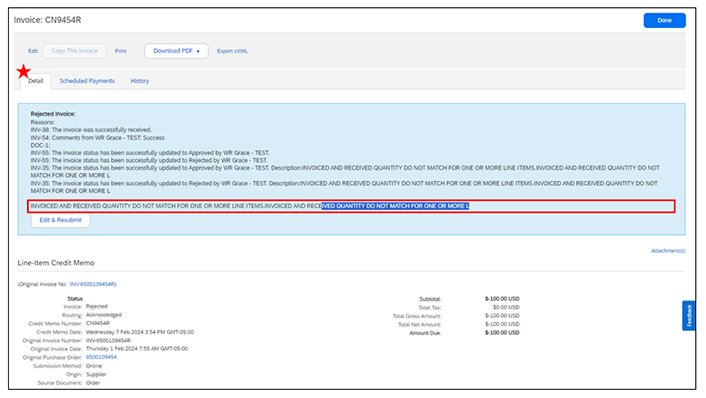Click the Print link
This screenshot has height=398, width=706.
(120, 51)
